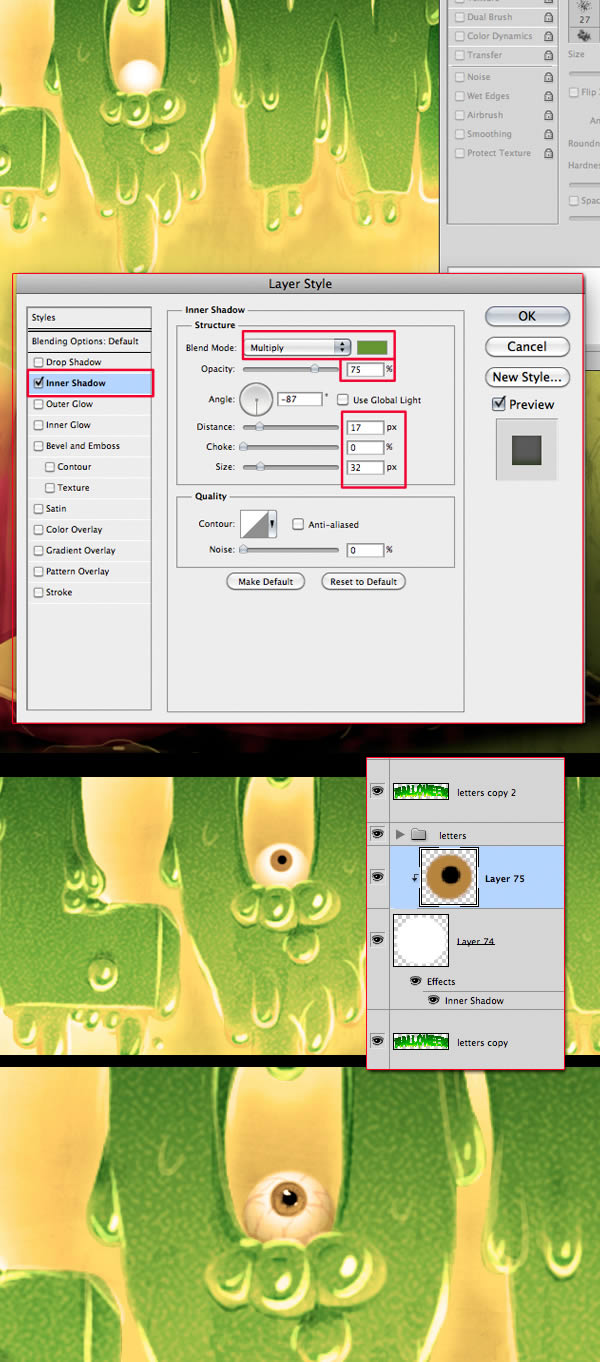Click the Make Default button
600x1362 pixels.
point(266,581)
